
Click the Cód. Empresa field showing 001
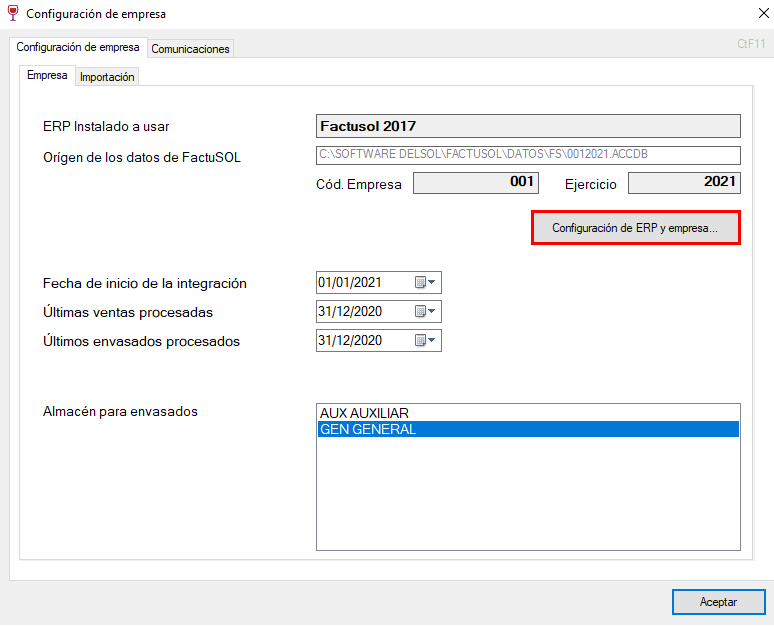coord(476,183)
